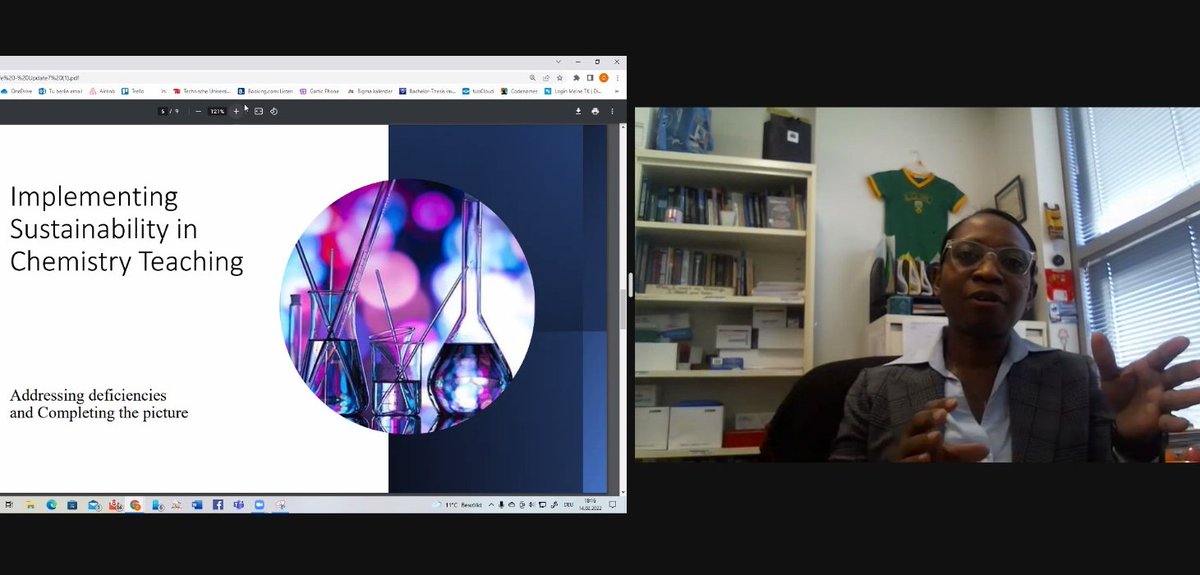Click the subtitle 'Addressing deficiencies and Completing the picture'
1200x575 pixels.
(x=99, y=403)
